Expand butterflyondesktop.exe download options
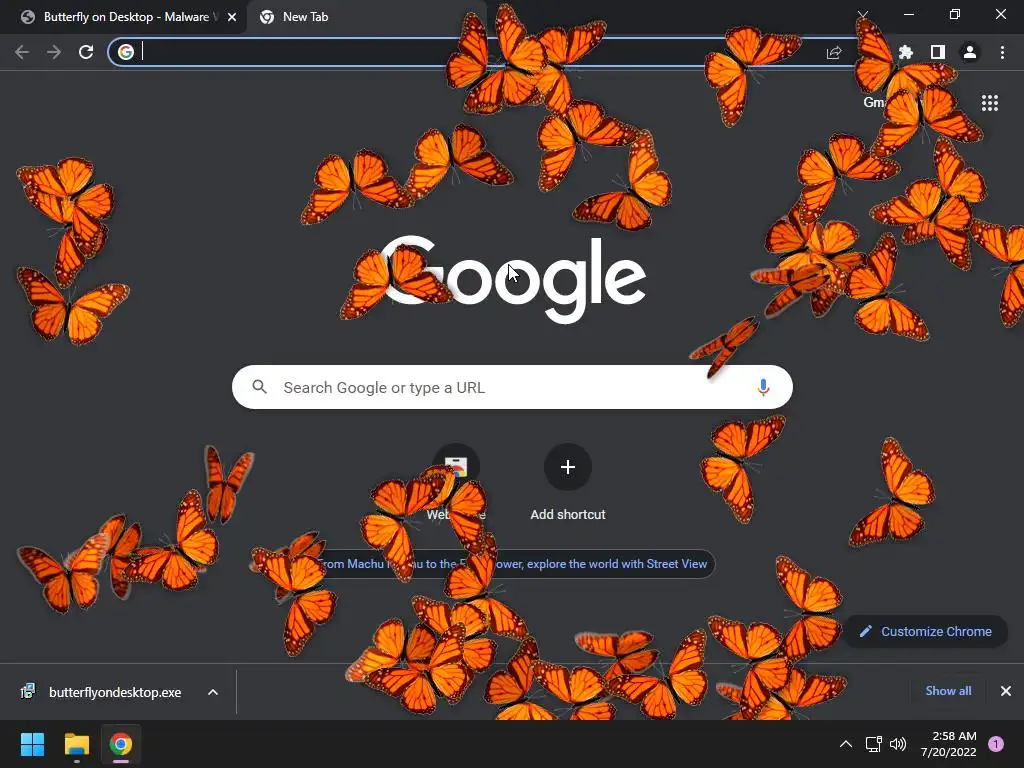 tap(213, 692)
